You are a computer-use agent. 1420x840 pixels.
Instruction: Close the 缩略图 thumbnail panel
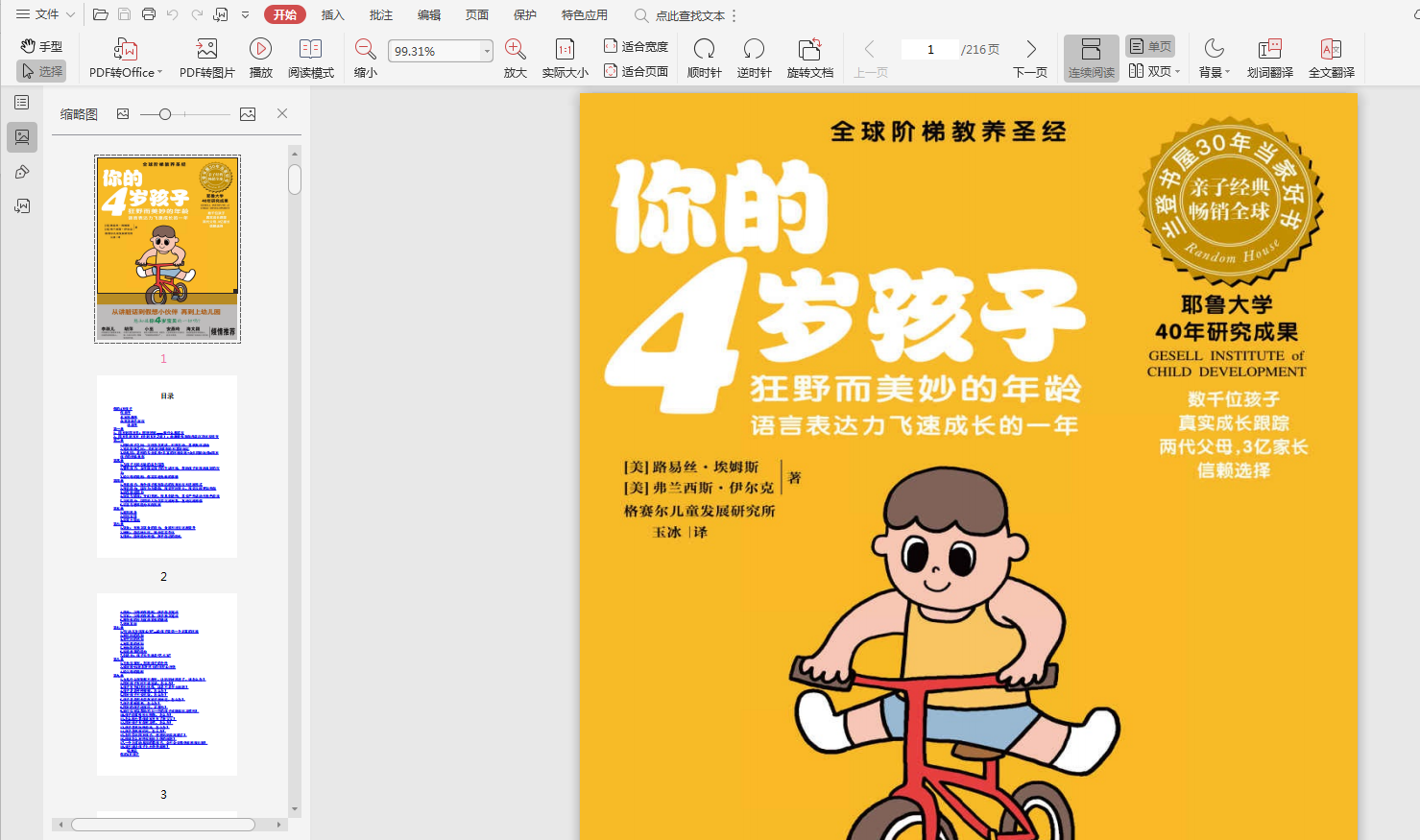click(x=282, y=113)
